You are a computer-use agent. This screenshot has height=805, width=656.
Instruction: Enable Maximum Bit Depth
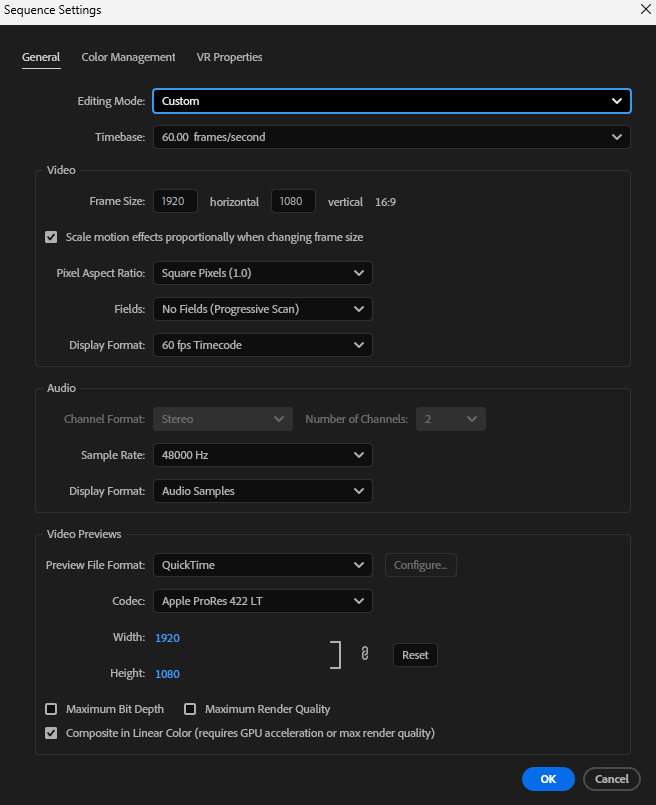(51, 708)
